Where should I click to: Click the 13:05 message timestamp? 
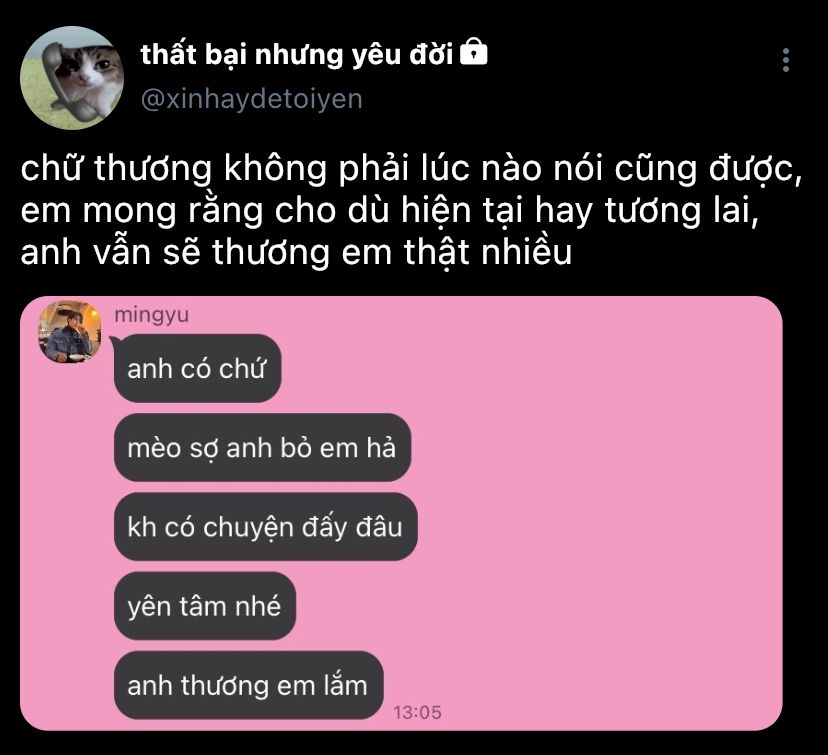417,712
